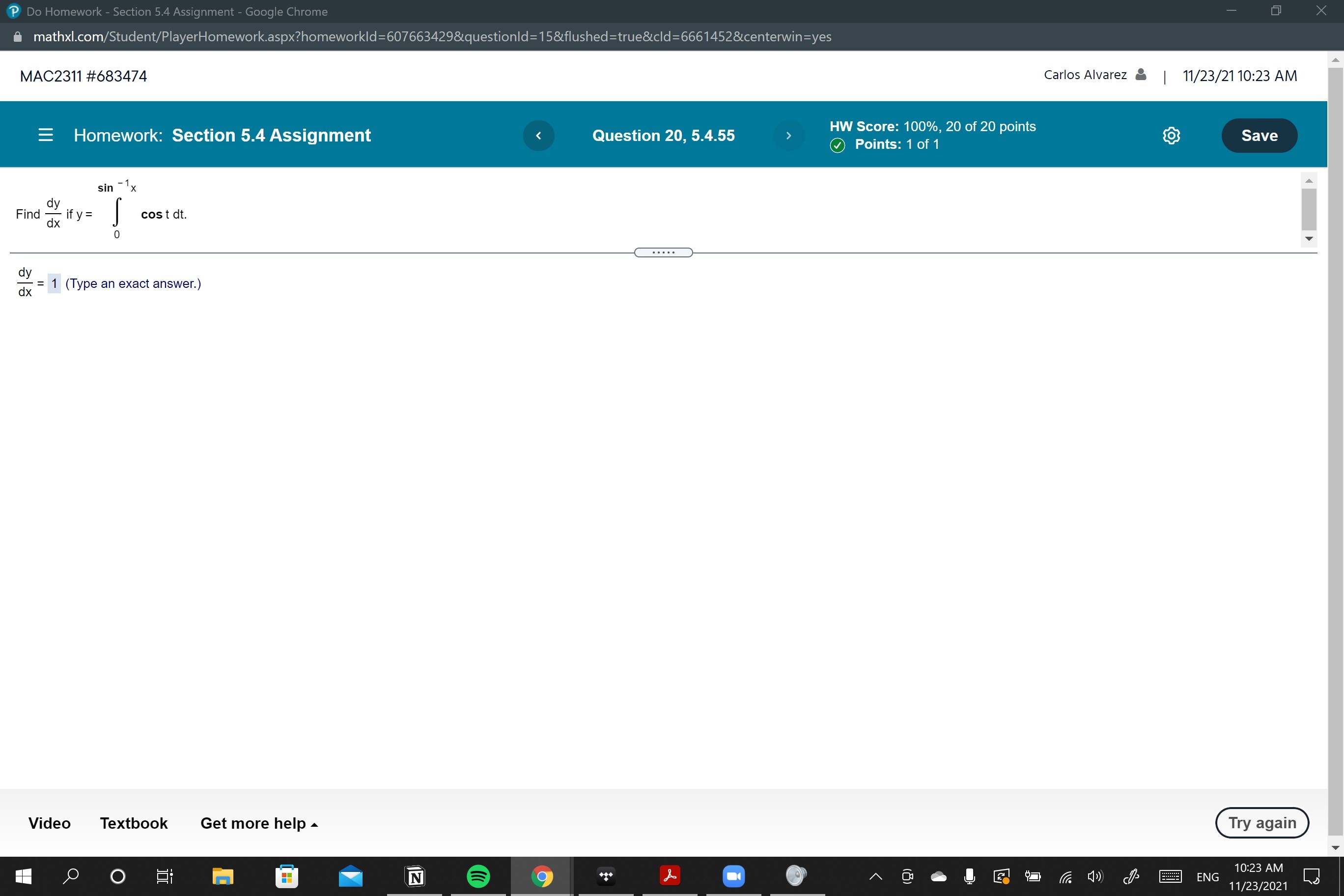This screenshot has width=1344, height=896.
Task: Open Notion from the taskbar
Action: tap(415, 875)
